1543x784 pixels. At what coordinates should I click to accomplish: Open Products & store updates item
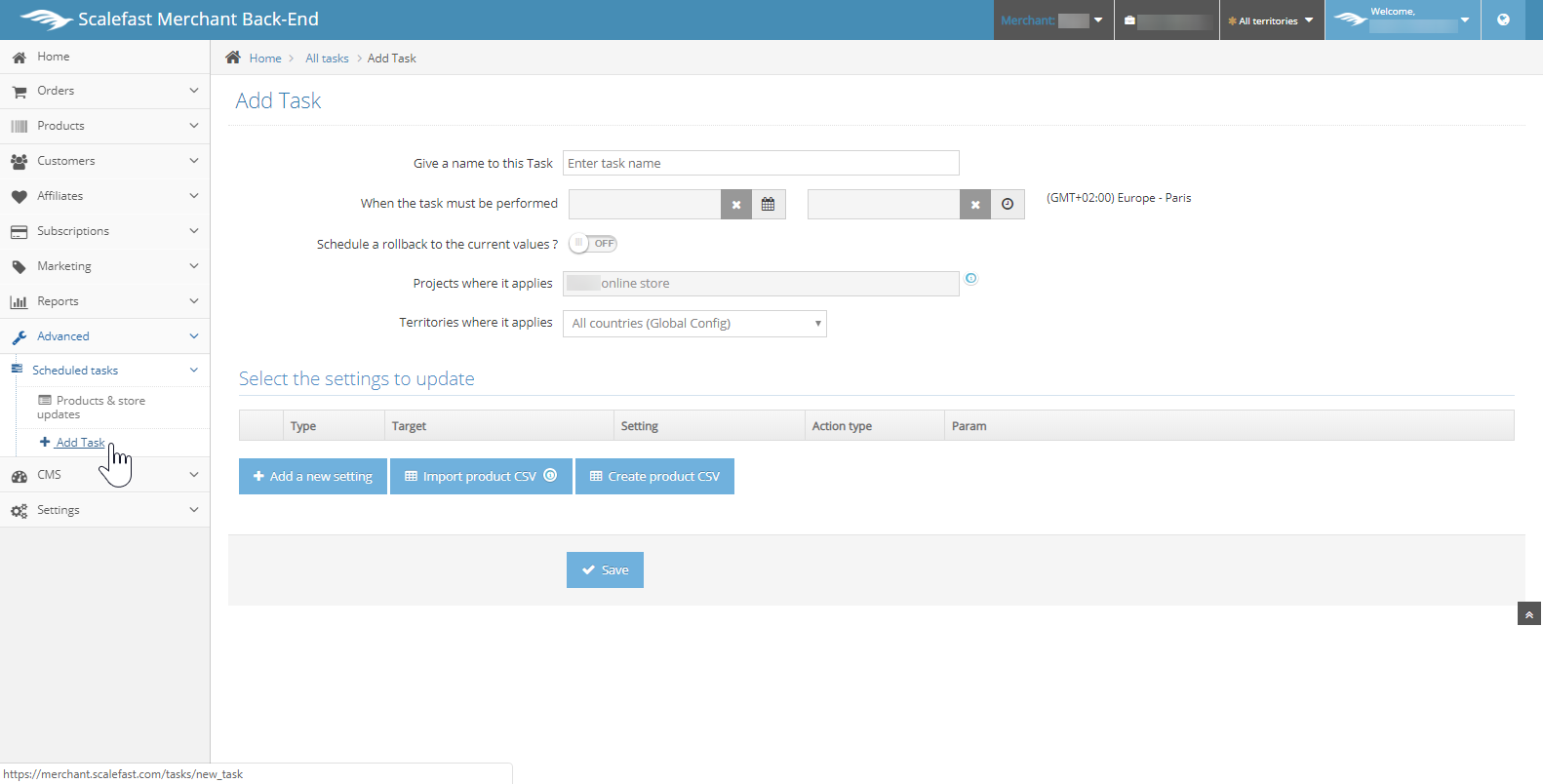coord(92,408)
